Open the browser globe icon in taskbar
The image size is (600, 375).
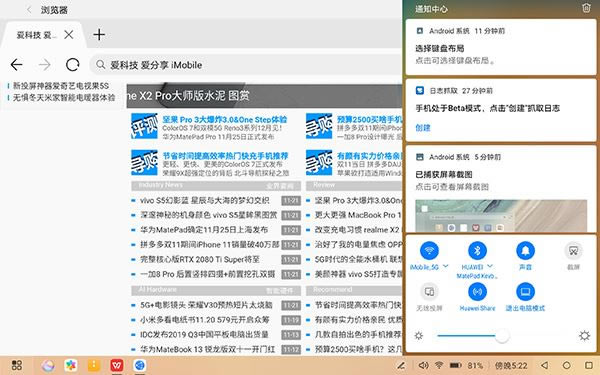pos(140,365)
